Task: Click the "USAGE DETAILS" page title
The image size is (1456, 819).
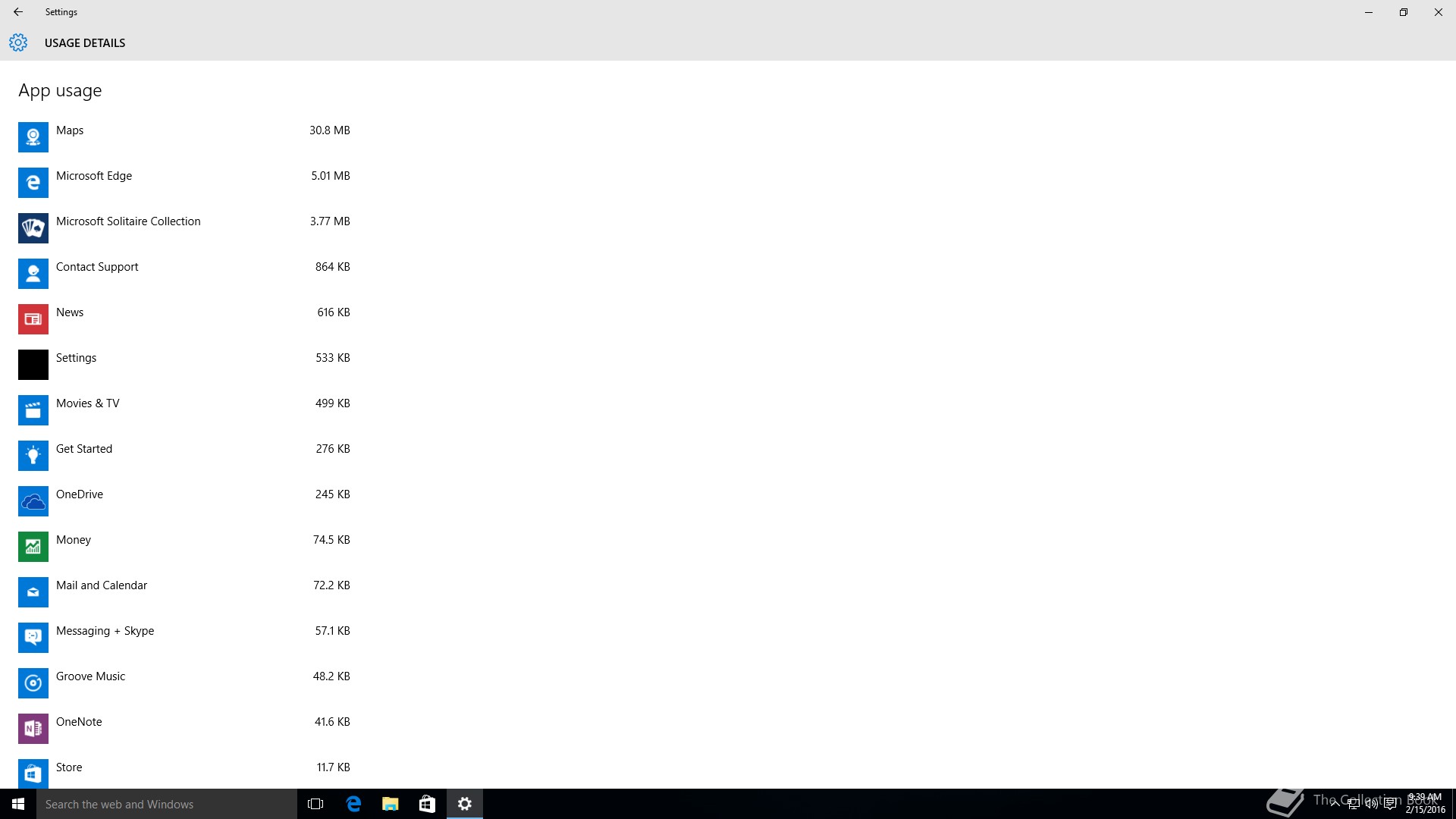Action: tap(85, 43)
